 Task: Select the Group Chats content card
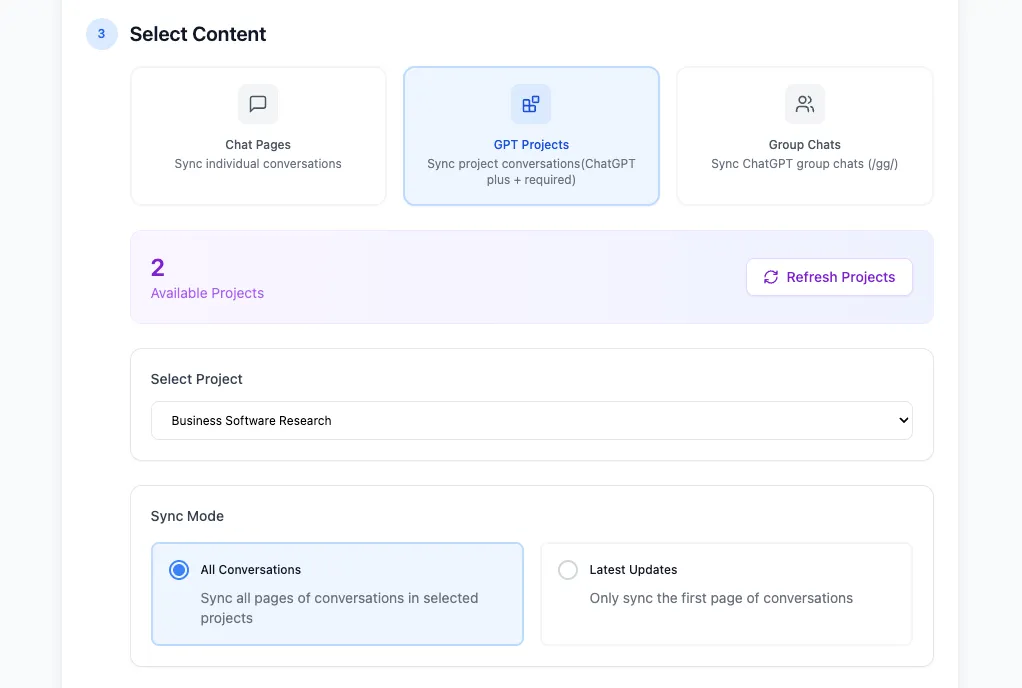click(805, 136)
